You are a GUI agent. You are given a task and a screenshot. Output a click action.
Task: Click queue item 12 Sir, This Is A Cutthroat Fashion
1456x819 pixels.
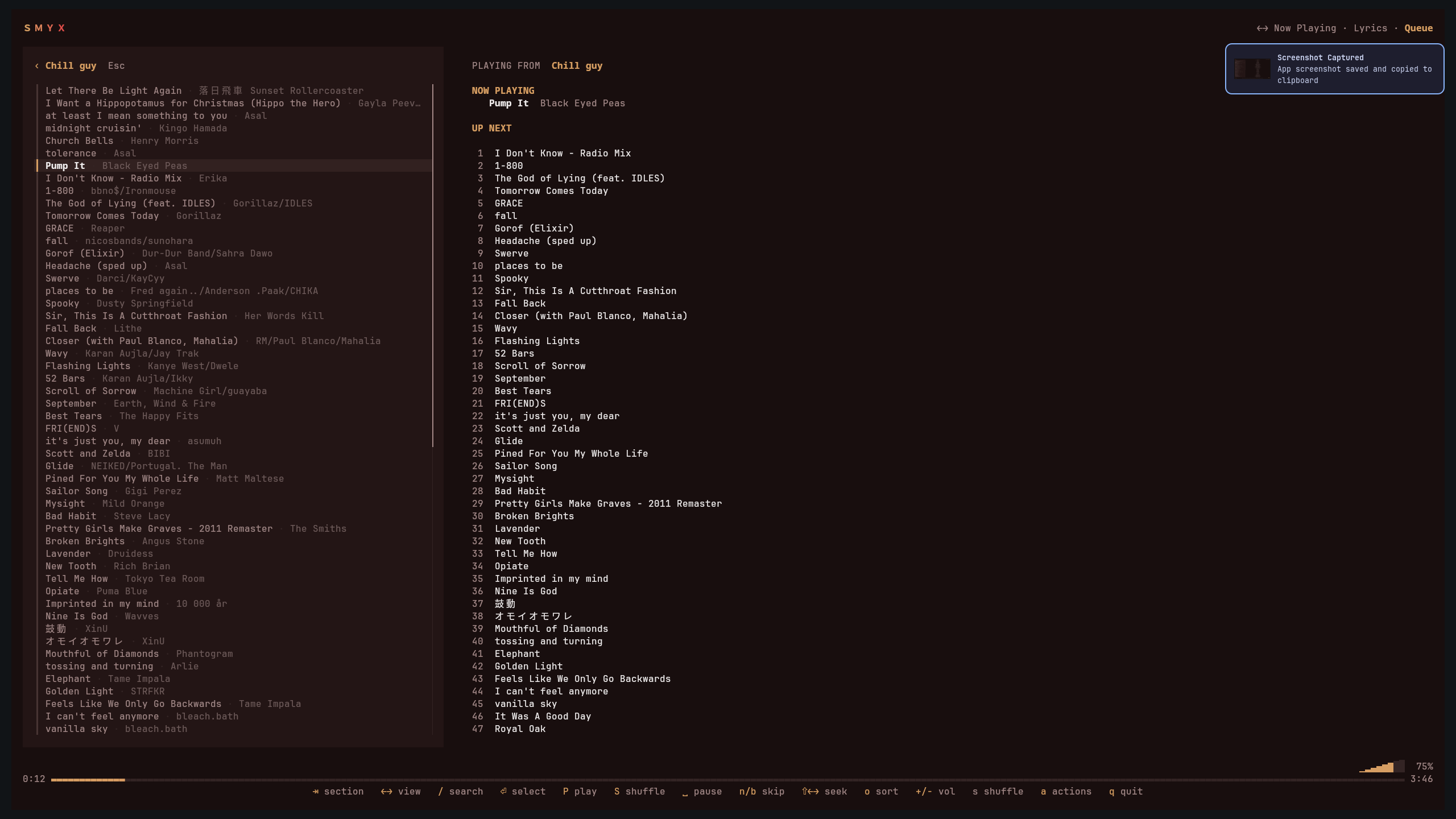click(585, 291)
